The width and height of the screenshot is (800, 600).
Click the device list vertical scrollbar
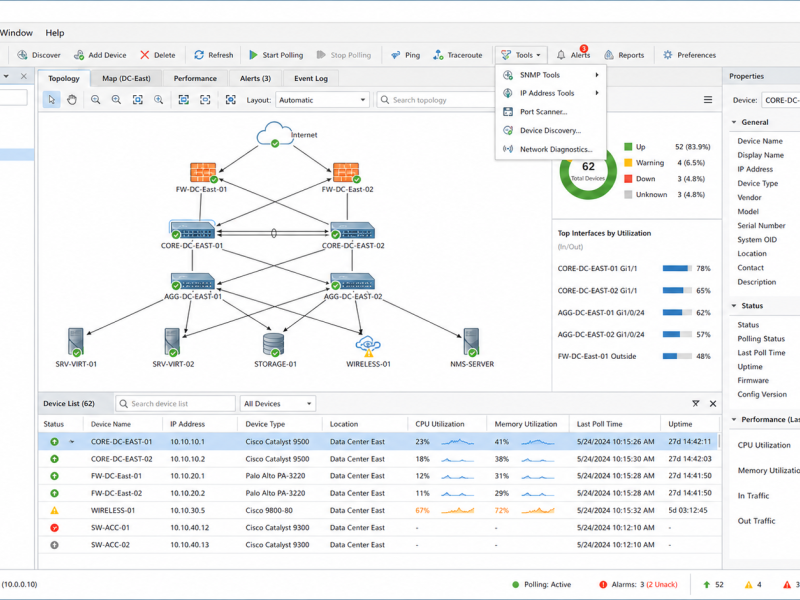pyautogui.click(x=719, y=441)
